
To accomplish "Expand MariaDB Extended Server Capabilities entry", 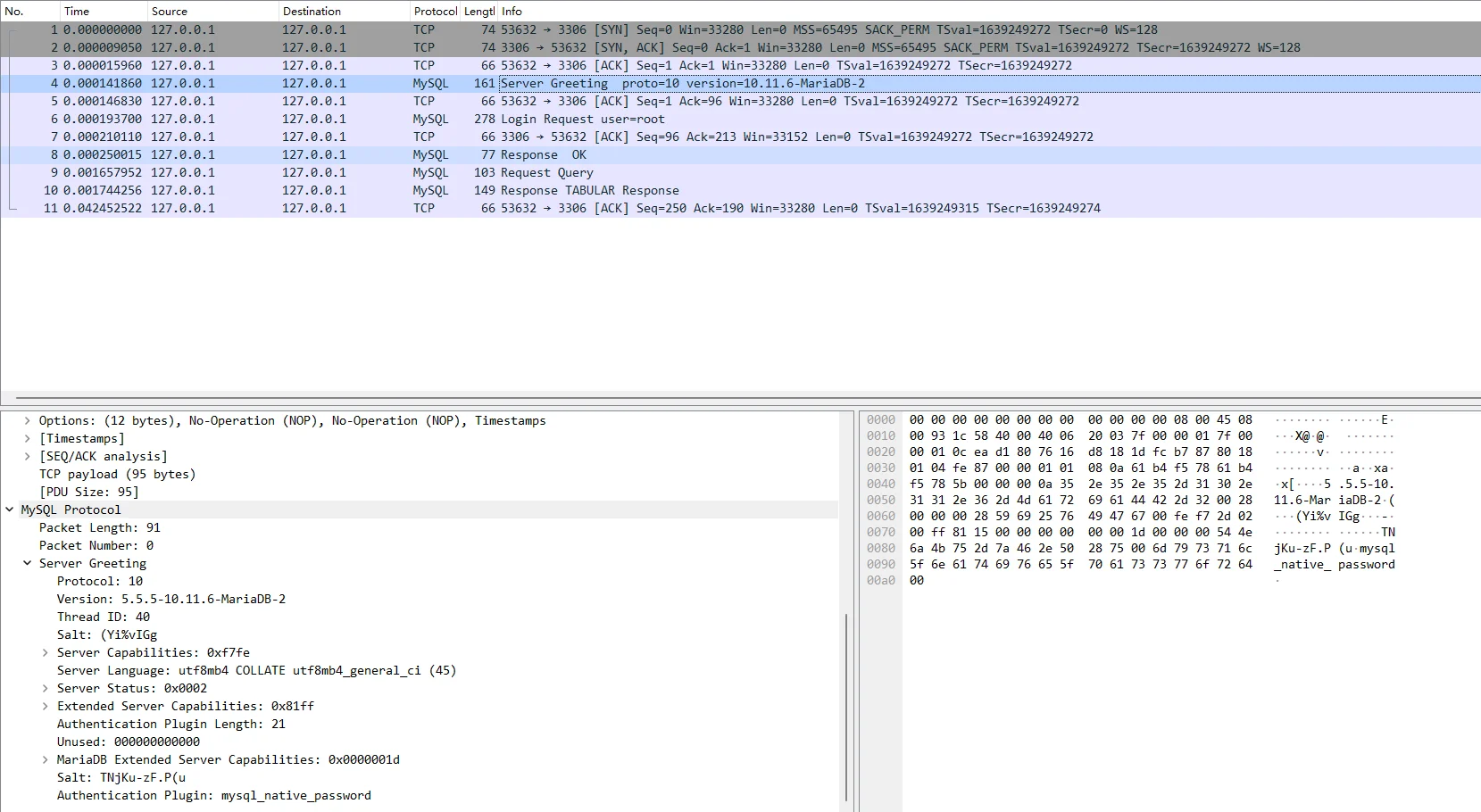I will (x=46, y=759).
